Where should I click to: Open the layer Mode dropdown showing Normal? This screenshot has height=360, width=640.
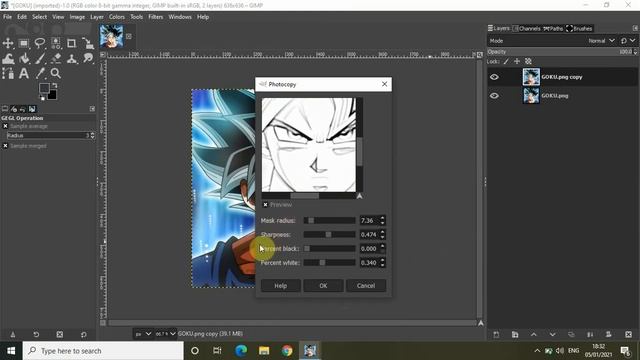(601, 41)
